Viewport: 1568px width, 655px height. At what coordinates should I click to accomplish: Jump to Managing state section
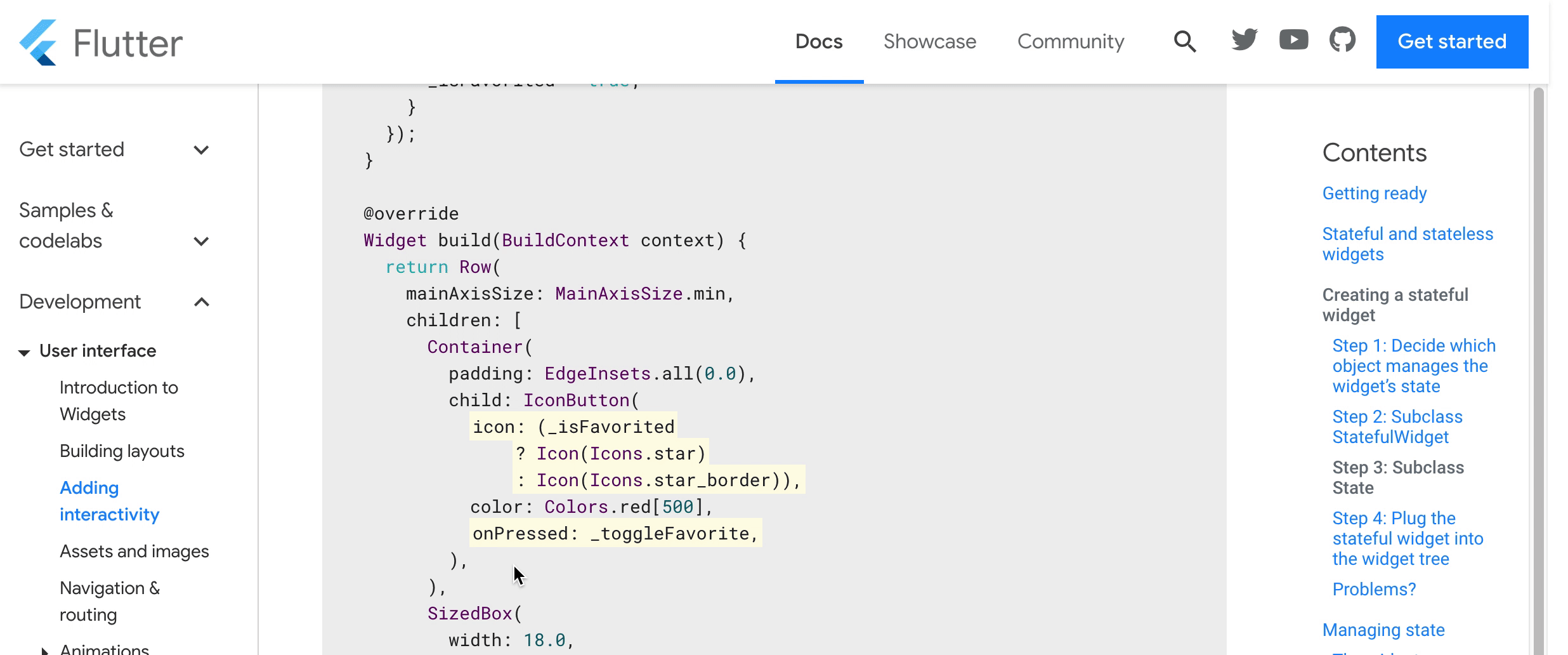pyautogui.click(x=1383, y=630)
